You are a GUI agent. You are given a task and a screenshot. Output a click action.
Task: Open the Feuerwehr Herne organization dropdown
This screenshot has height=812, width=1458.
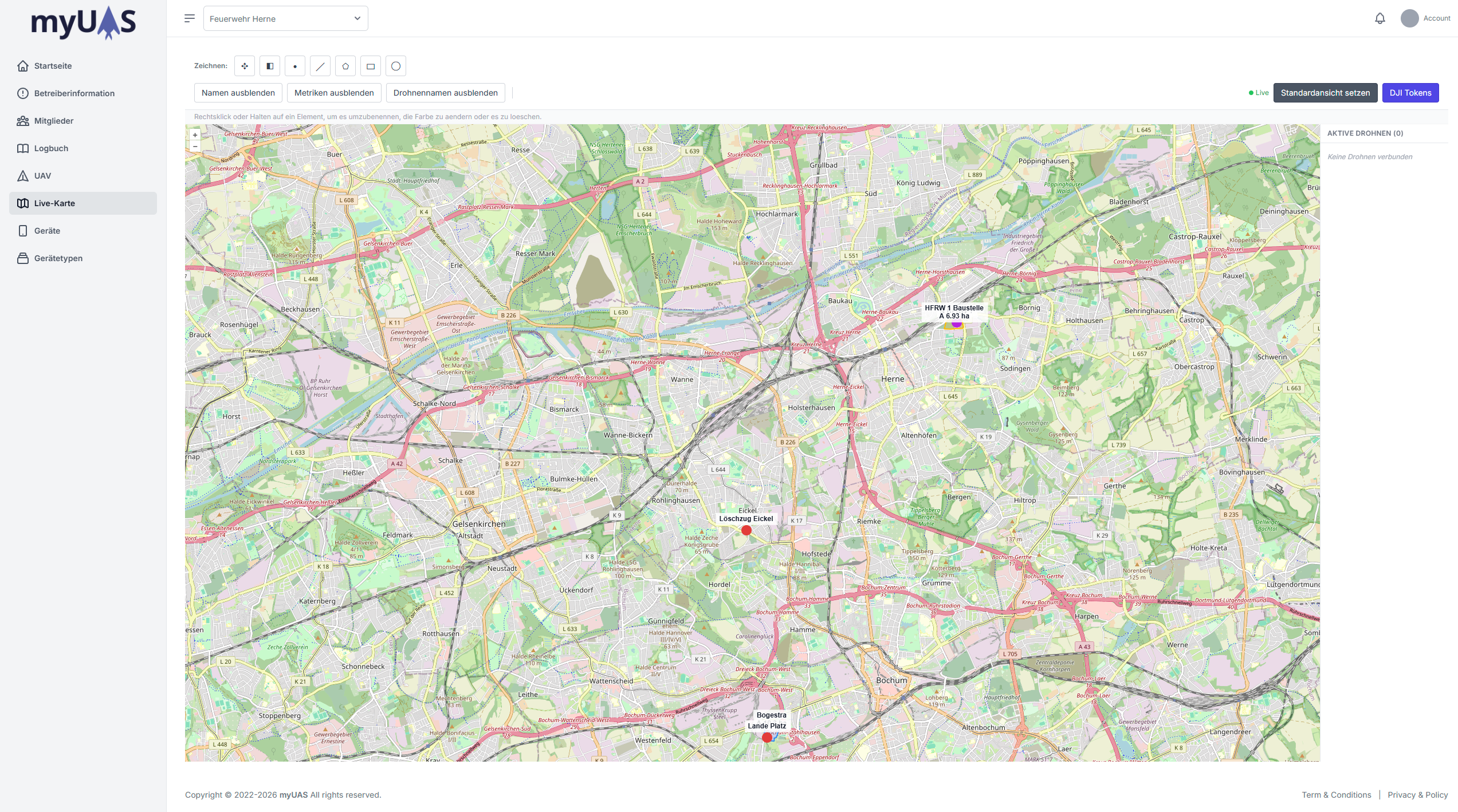[x=285, y=18]
